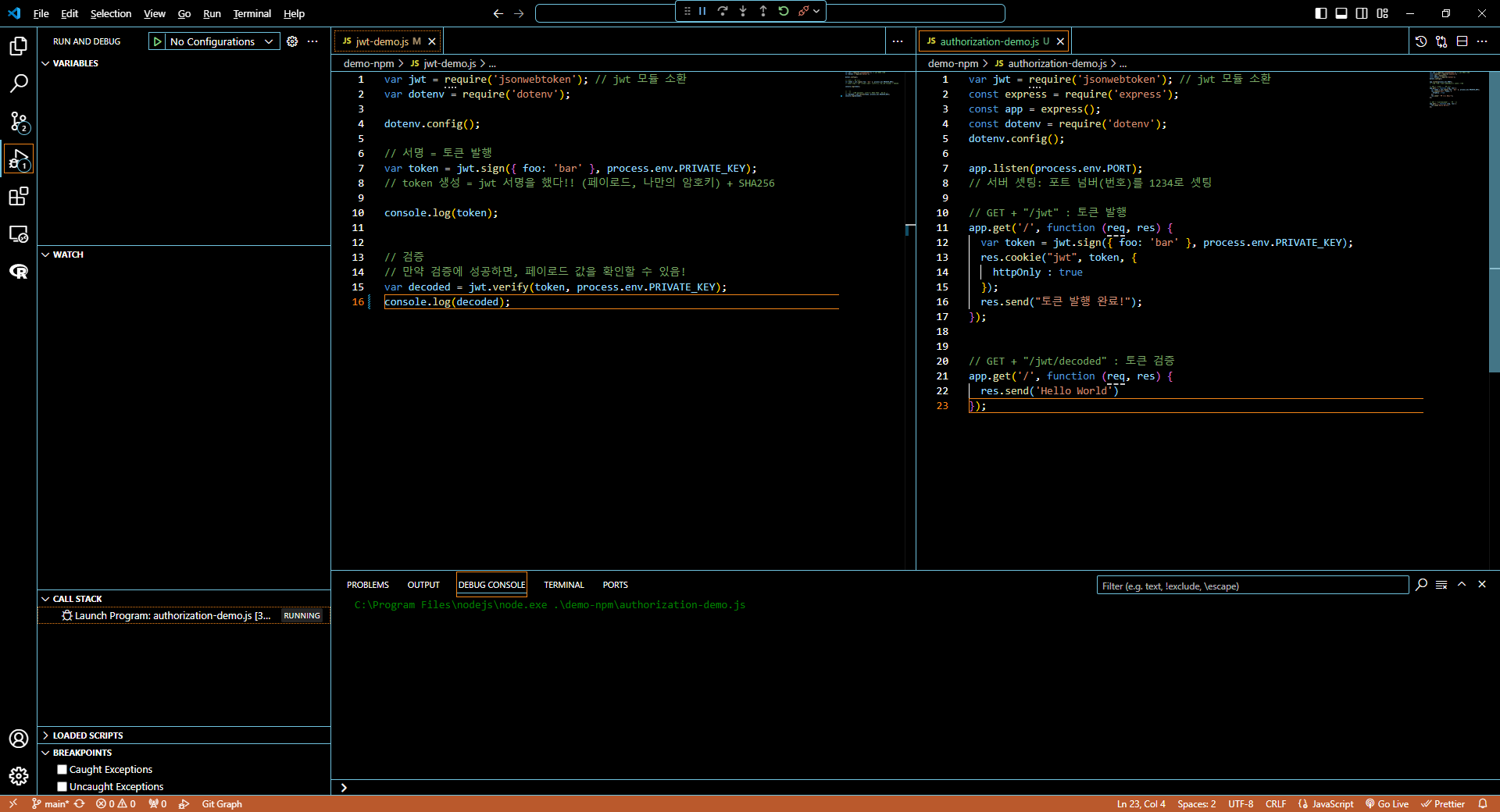Open file timeline history icon in right editor
The image size is (1500, 812).
[x=1421, y=41]
